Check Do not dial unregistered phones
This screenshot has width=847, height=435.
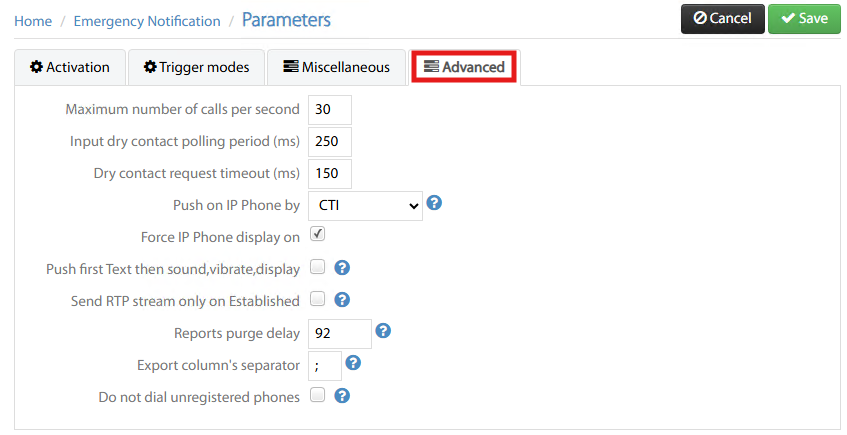click(318, 394)
